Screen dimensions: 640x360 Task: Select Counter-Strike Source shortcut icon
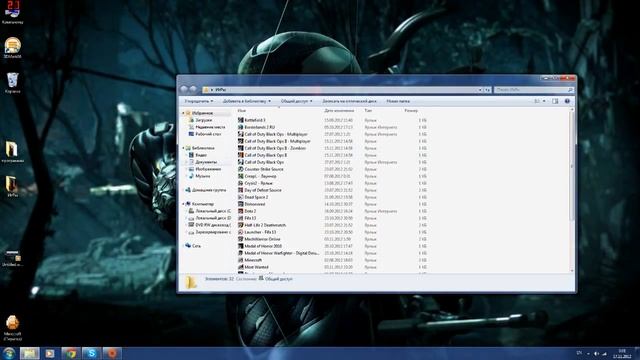click(x=240, y=169)
